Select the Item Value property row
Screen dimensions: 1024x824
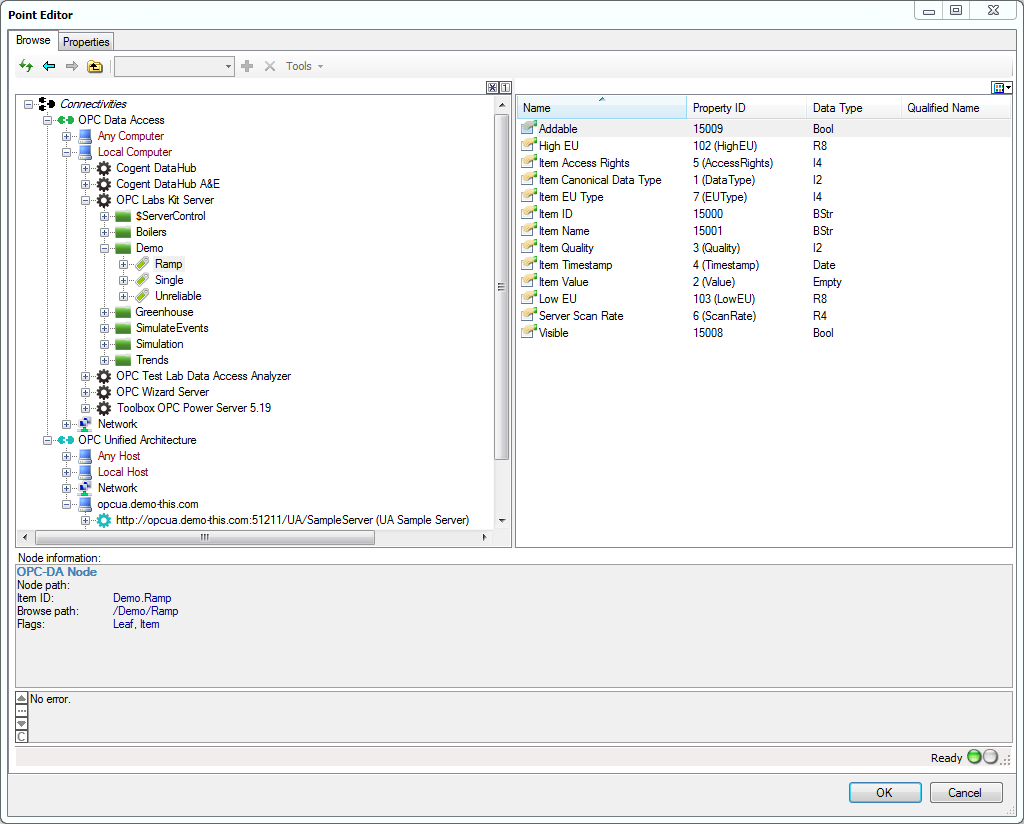pyautogui.click(x=565, y=282)
